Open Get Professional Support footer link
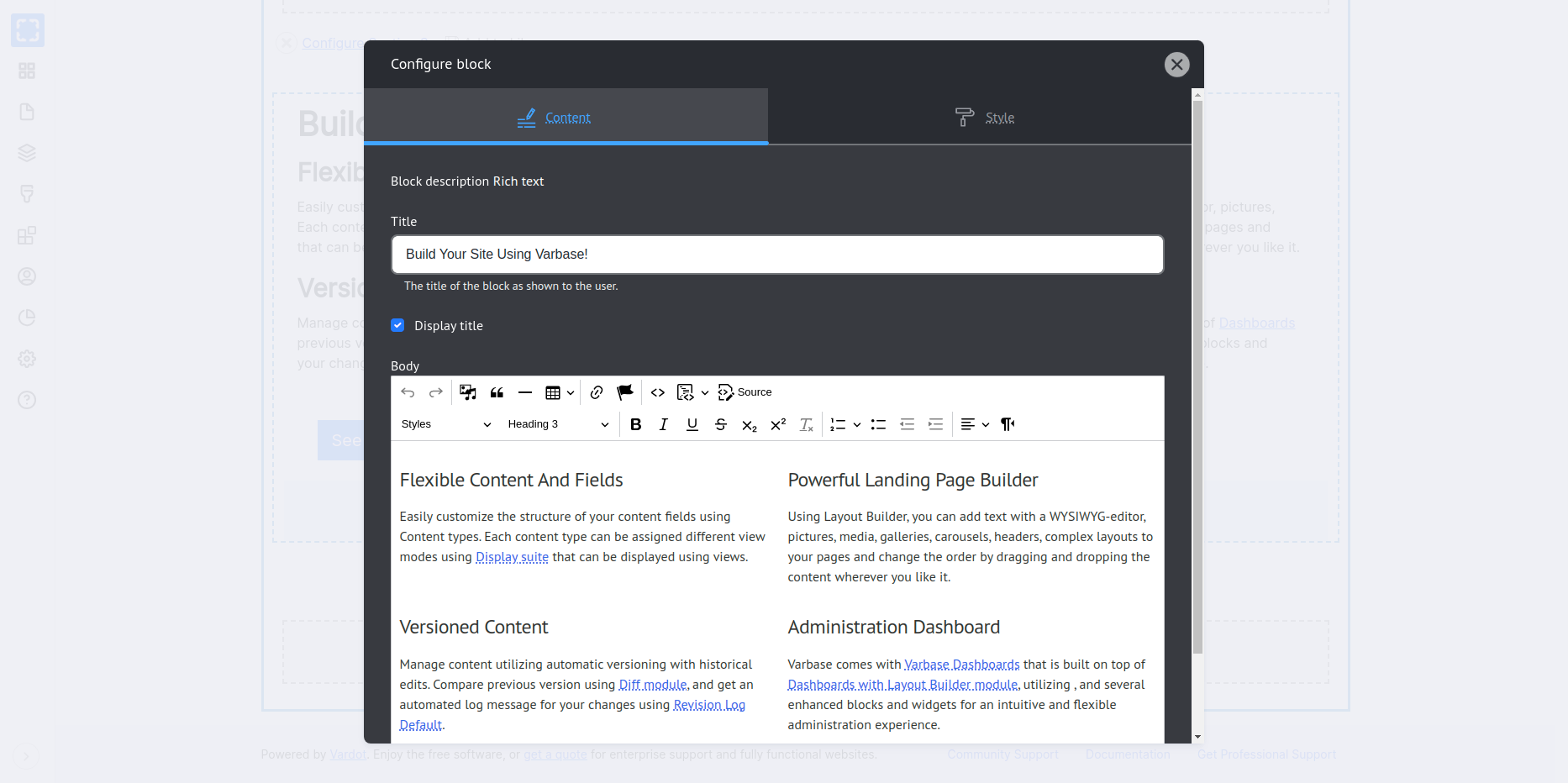Viewport: 1568px width, 783px height. 1266,754
